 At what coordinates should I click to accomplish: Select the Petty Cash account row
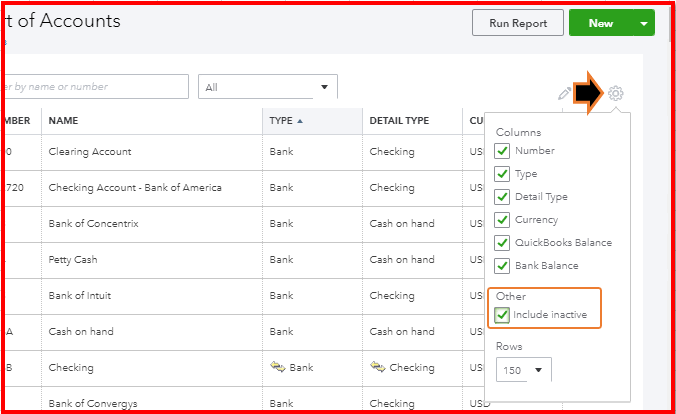[73, 260]
